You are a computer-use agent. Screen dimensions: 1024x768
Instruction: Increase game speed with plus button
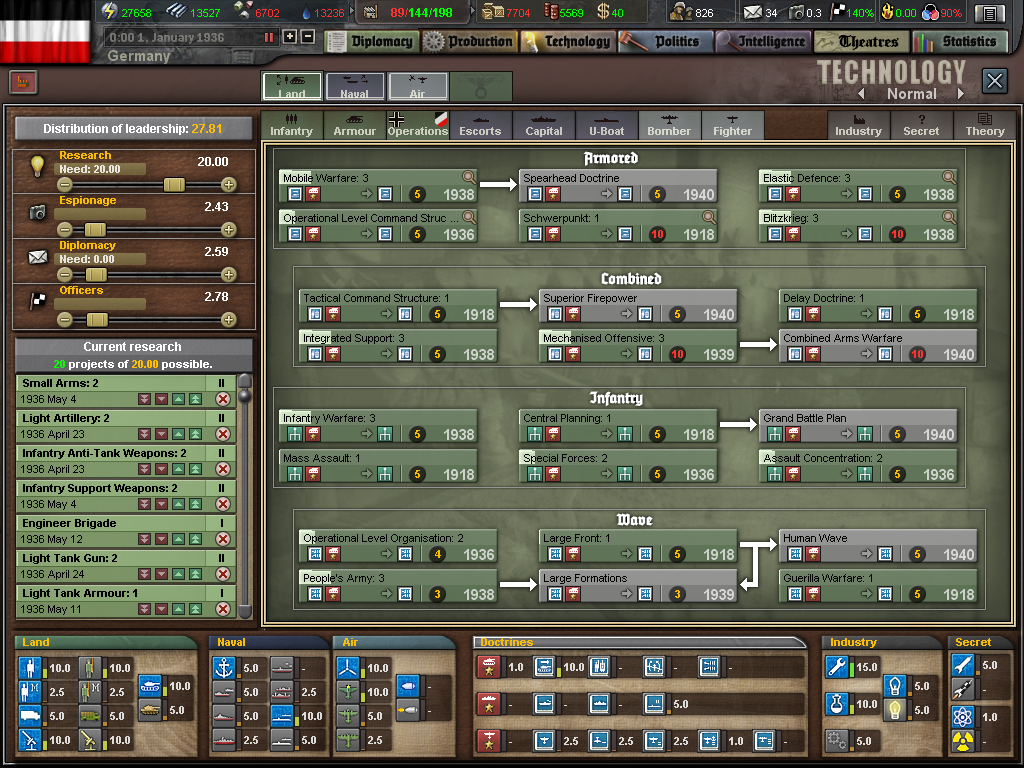pos(290,37)
